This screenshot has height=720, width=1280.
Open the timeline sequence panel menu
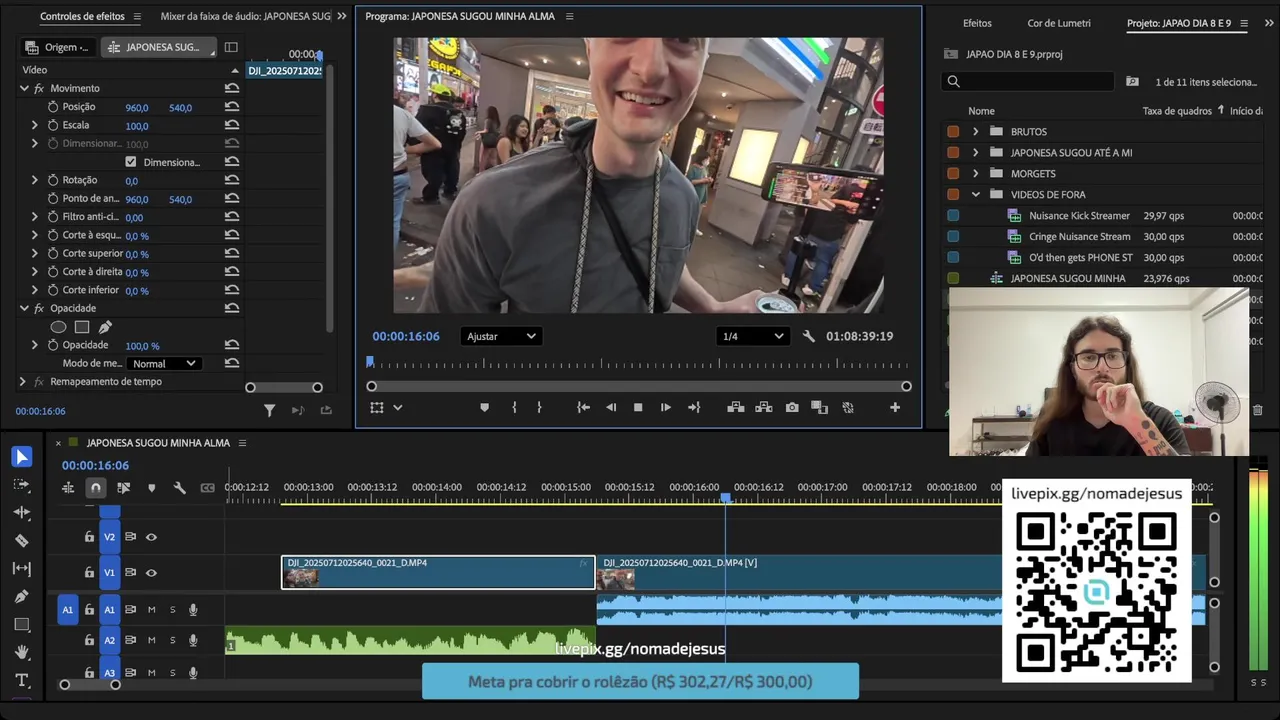242,443
